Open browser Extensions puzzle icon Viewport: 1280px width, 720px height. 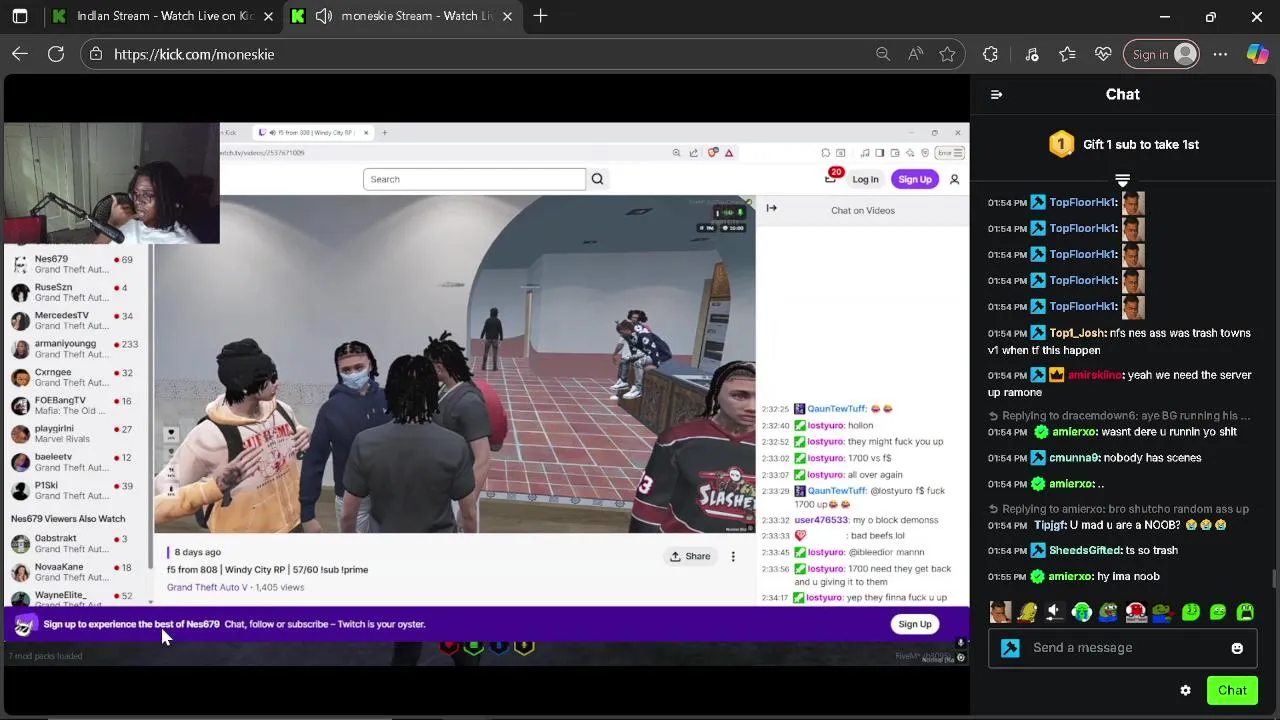tap(990, 54)
